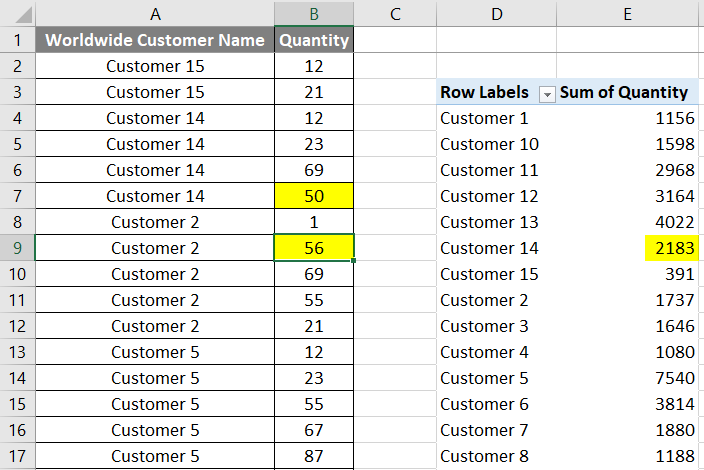Select pivot row label Customer 3
The image size is (704, 470).
497,326
